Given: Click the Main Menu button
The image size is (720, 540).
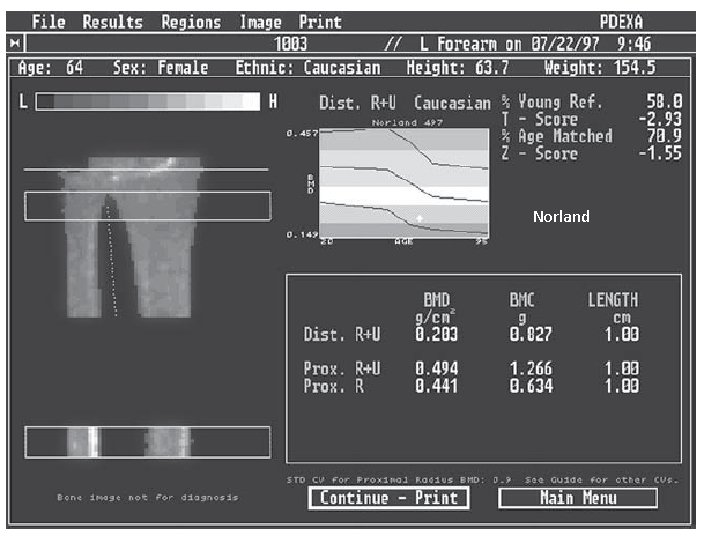Looking at the screenshot, I should pyautogui.click(x=578, y=498).
